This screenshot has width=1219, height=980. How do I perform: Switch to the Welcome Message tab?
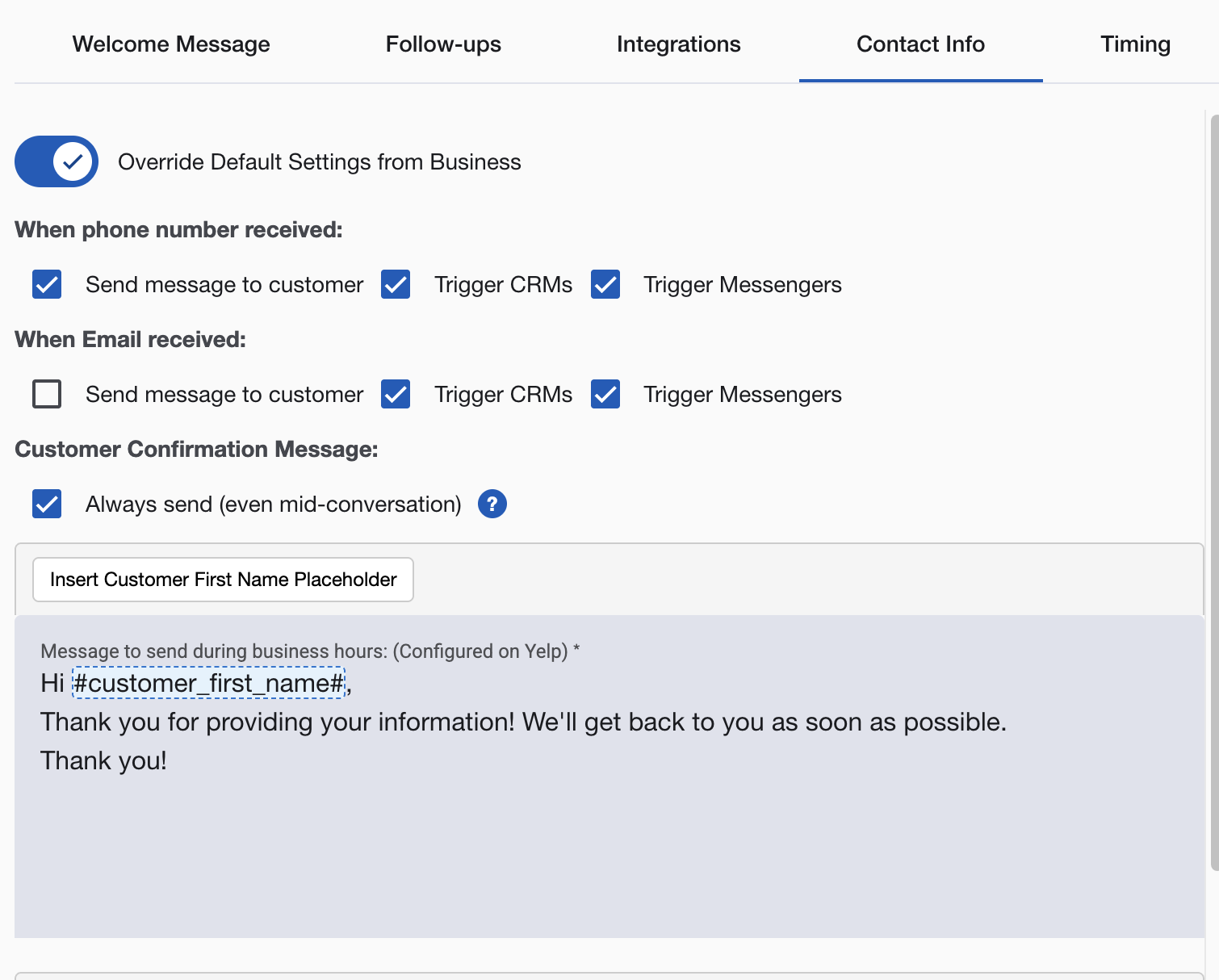pos(170,44)
